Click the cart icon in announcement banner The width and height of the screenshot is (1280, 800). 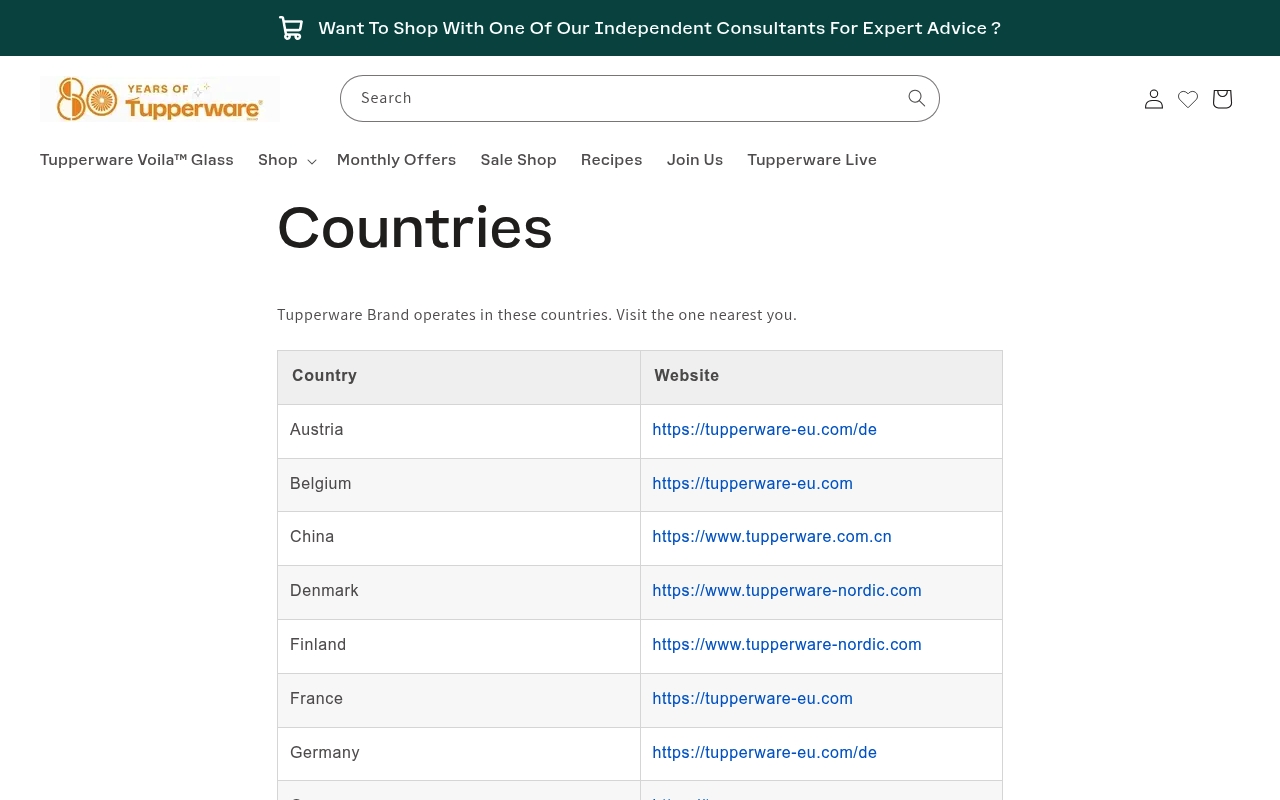[x=291, y=28]
